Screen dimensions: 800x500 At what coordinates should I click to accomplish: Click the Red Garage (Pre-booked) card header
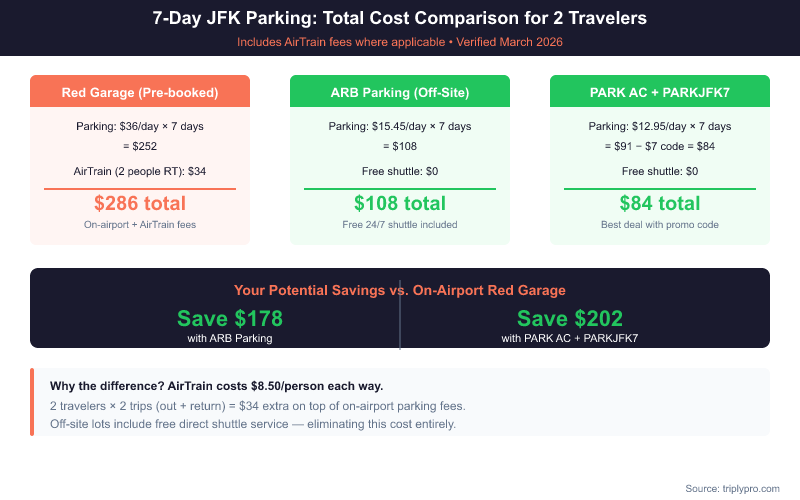point(140,93)
